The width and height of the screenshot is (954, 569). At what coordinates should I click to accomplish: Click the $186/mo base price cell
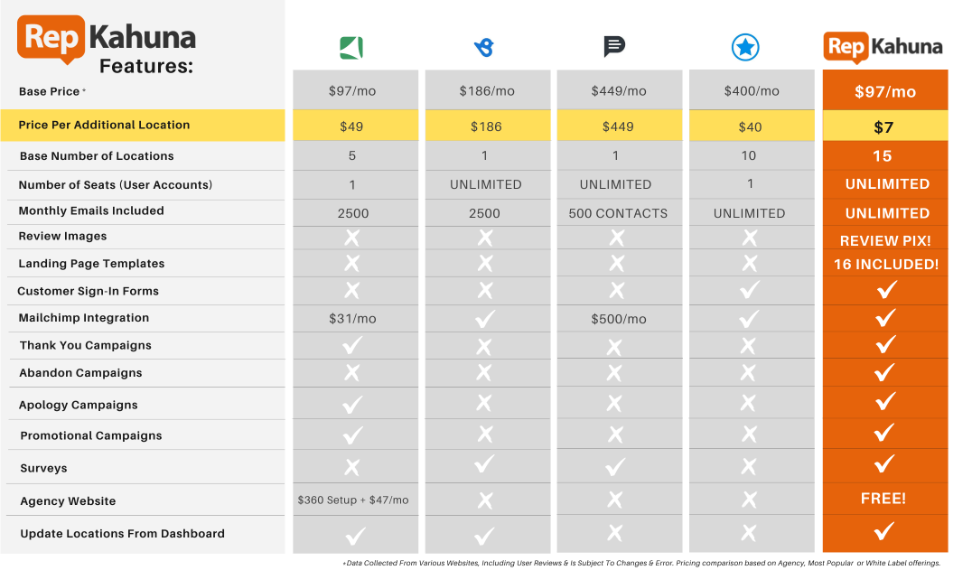point(487,91)
